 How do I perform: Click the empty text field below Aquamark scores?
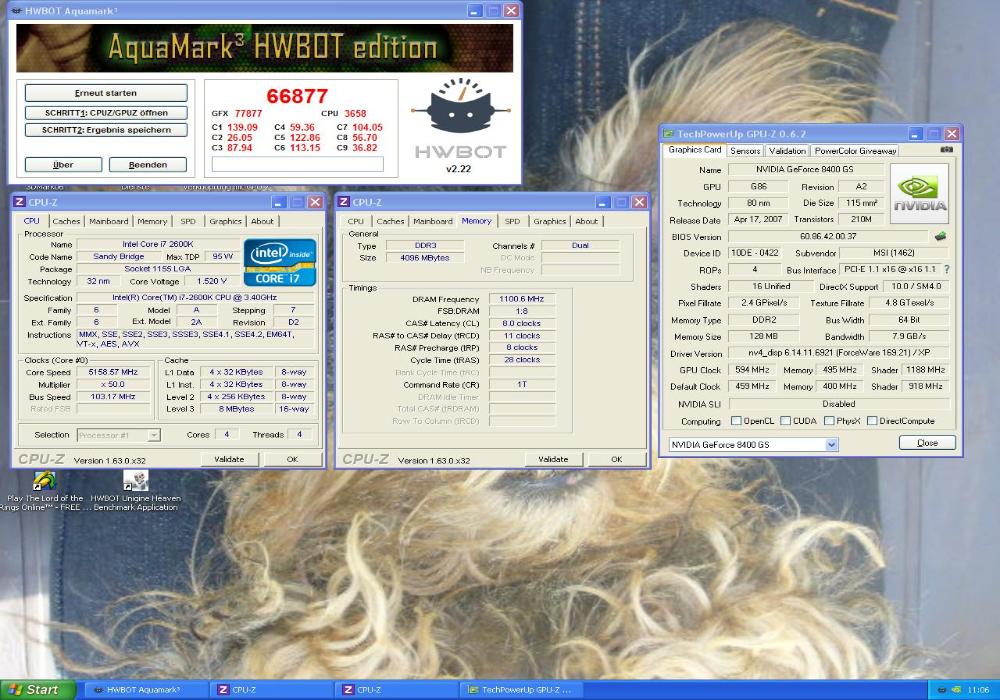click(297, 164)
